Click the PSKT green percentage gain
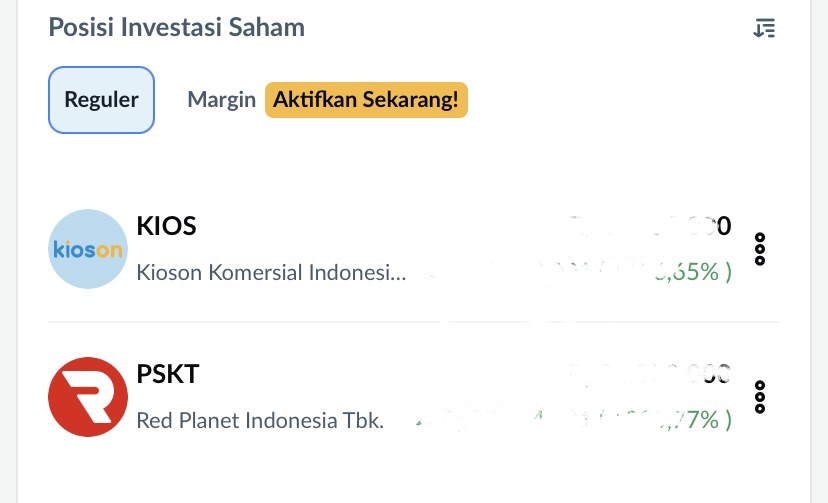The width and height of the screenshot is (828, 503). tap(694, 420)
